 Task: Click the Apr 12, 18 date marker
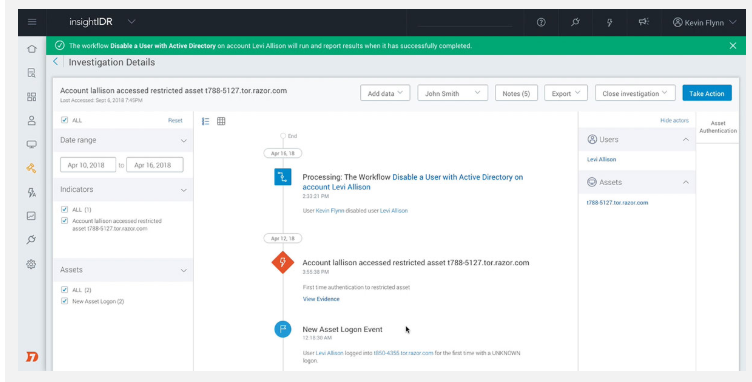point(283,238)
